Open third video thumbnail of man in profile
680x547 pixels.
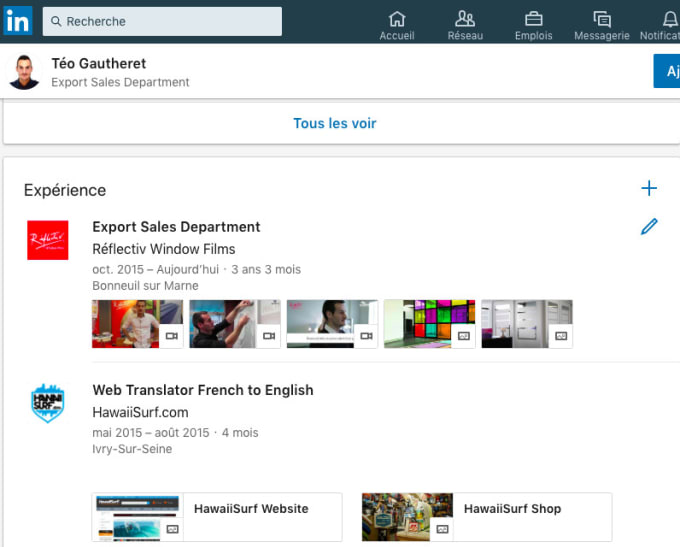tap(332, 324)
